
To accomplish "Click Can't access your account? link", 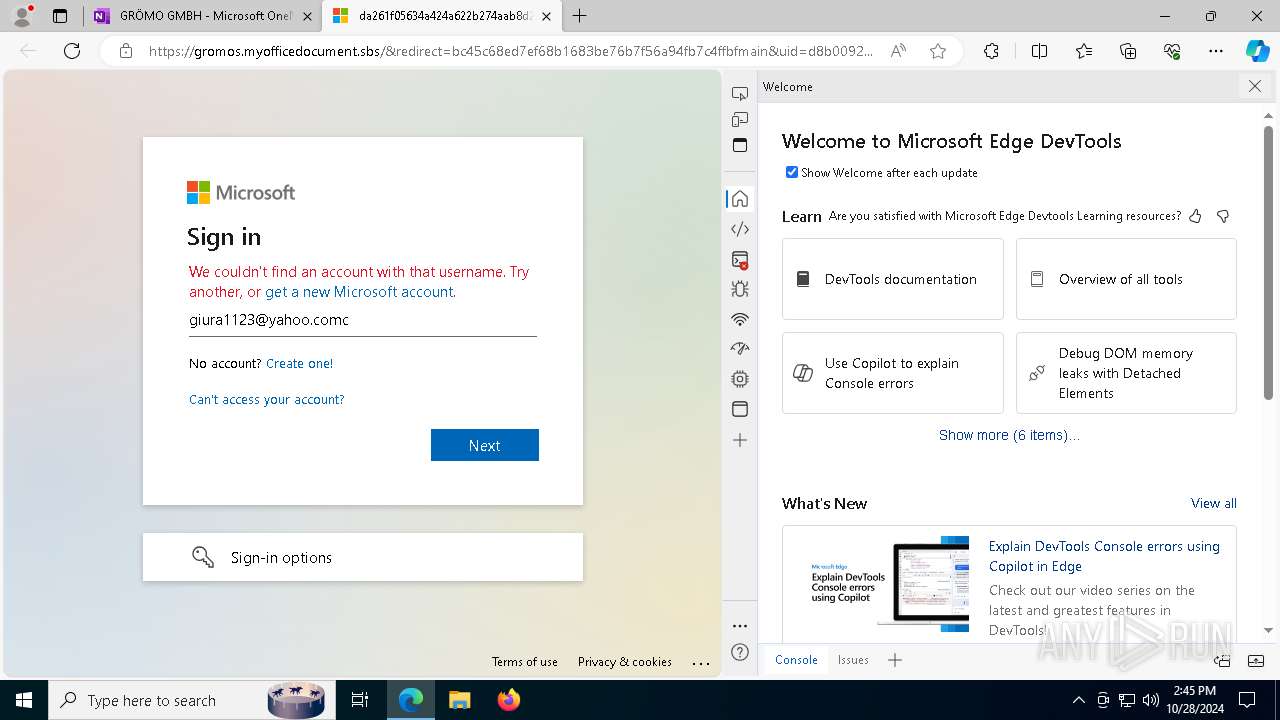I will [x=267, y=399].
